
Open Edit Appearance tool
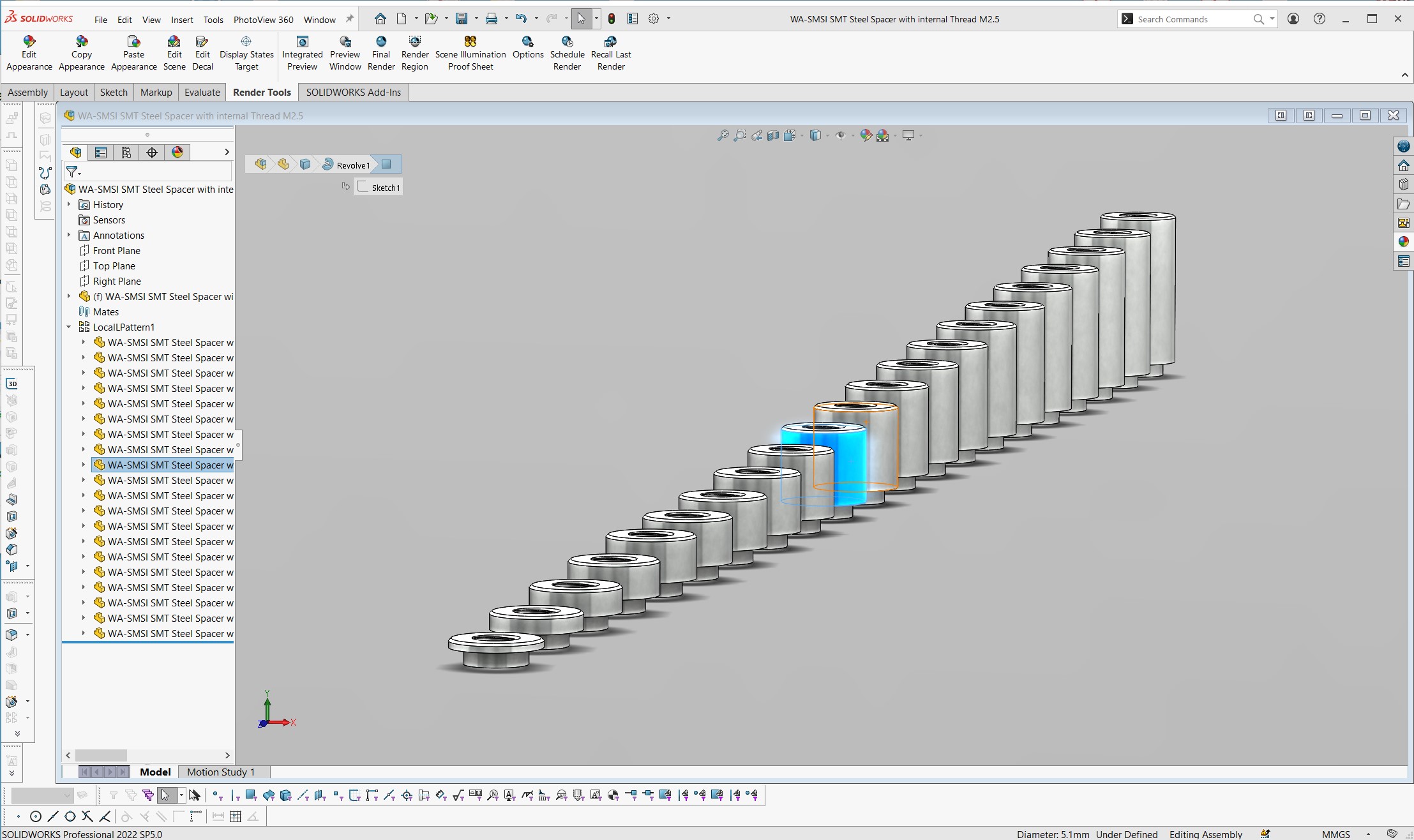click(29, 54)
